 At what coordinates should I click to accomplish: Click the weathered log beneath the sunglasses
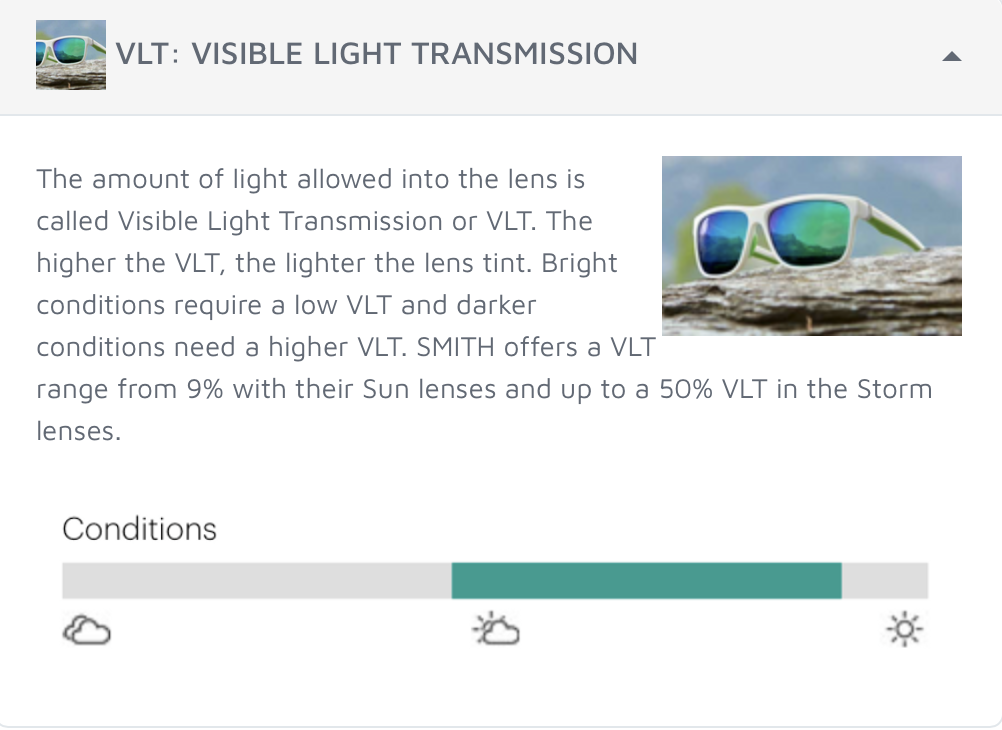click(x=812, y=297)
